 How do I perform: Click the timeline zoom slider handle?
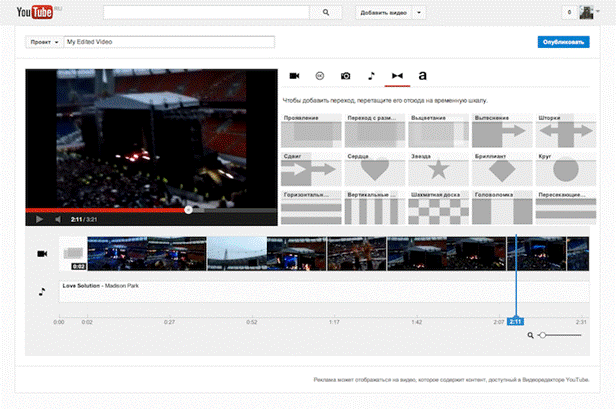coord(543,335)
